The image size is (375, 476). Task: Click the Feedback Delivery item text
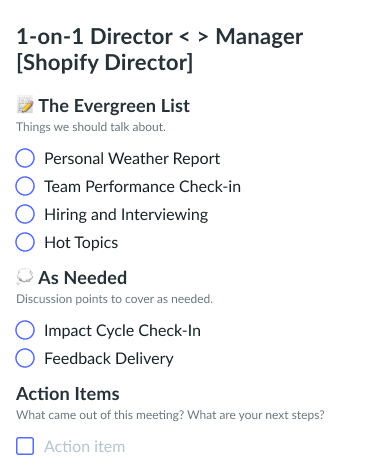click(x=109, y=358)
